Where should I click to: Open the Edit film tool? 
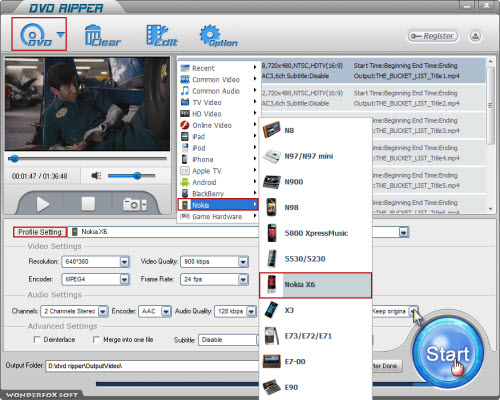coord(162,35)
